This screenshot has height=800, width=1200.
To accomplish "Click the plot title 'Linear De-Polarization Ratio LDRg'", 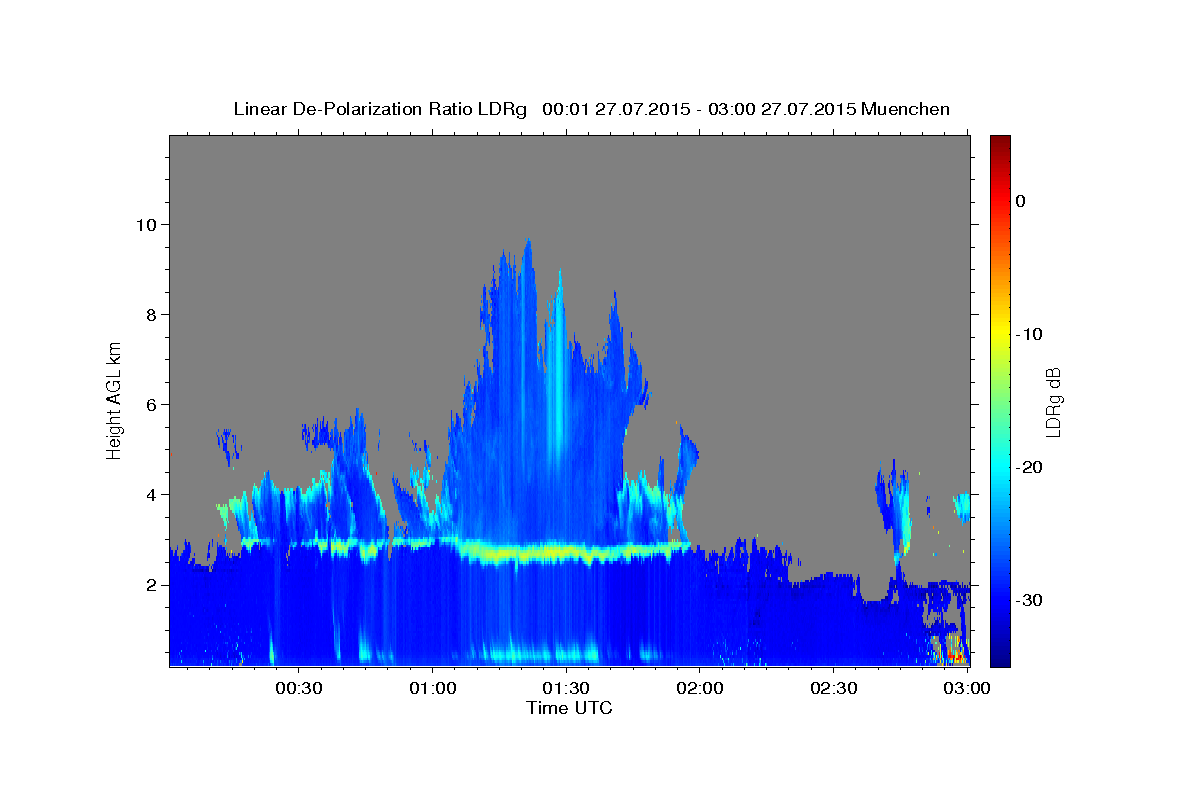I will click(x=380, y=109).
